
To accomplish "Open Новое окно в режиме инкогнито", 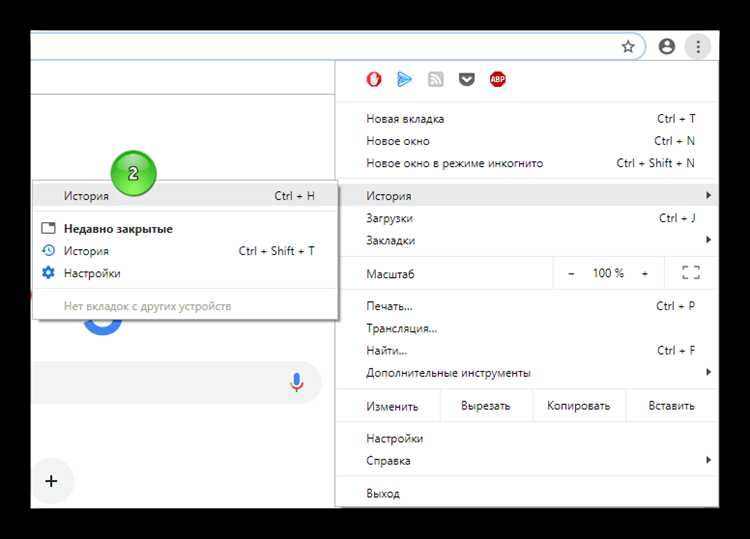I will 527,164.
